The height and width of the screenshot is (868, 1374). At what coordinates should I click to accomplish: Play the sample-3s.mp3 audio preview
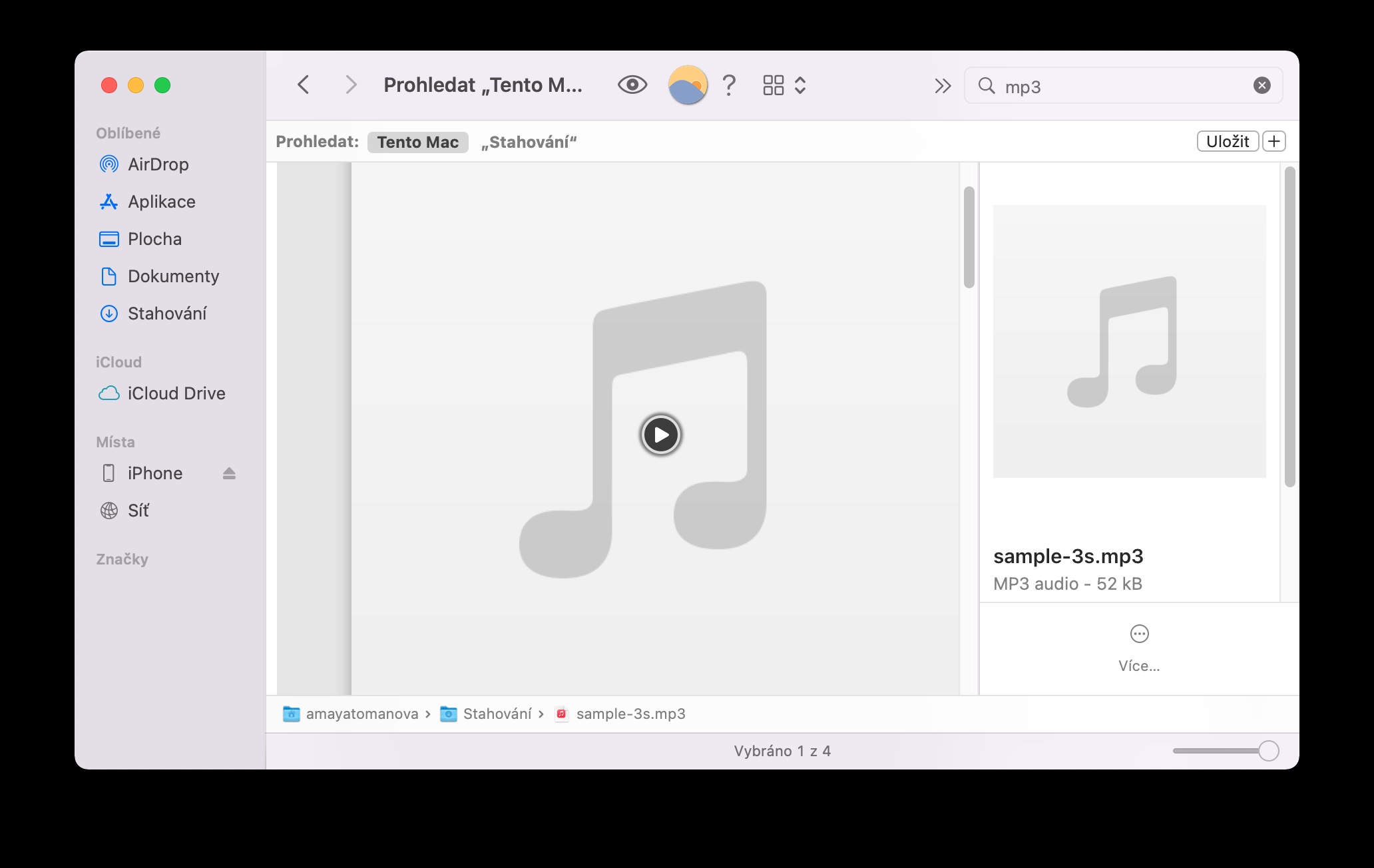[x=660, y=435]
